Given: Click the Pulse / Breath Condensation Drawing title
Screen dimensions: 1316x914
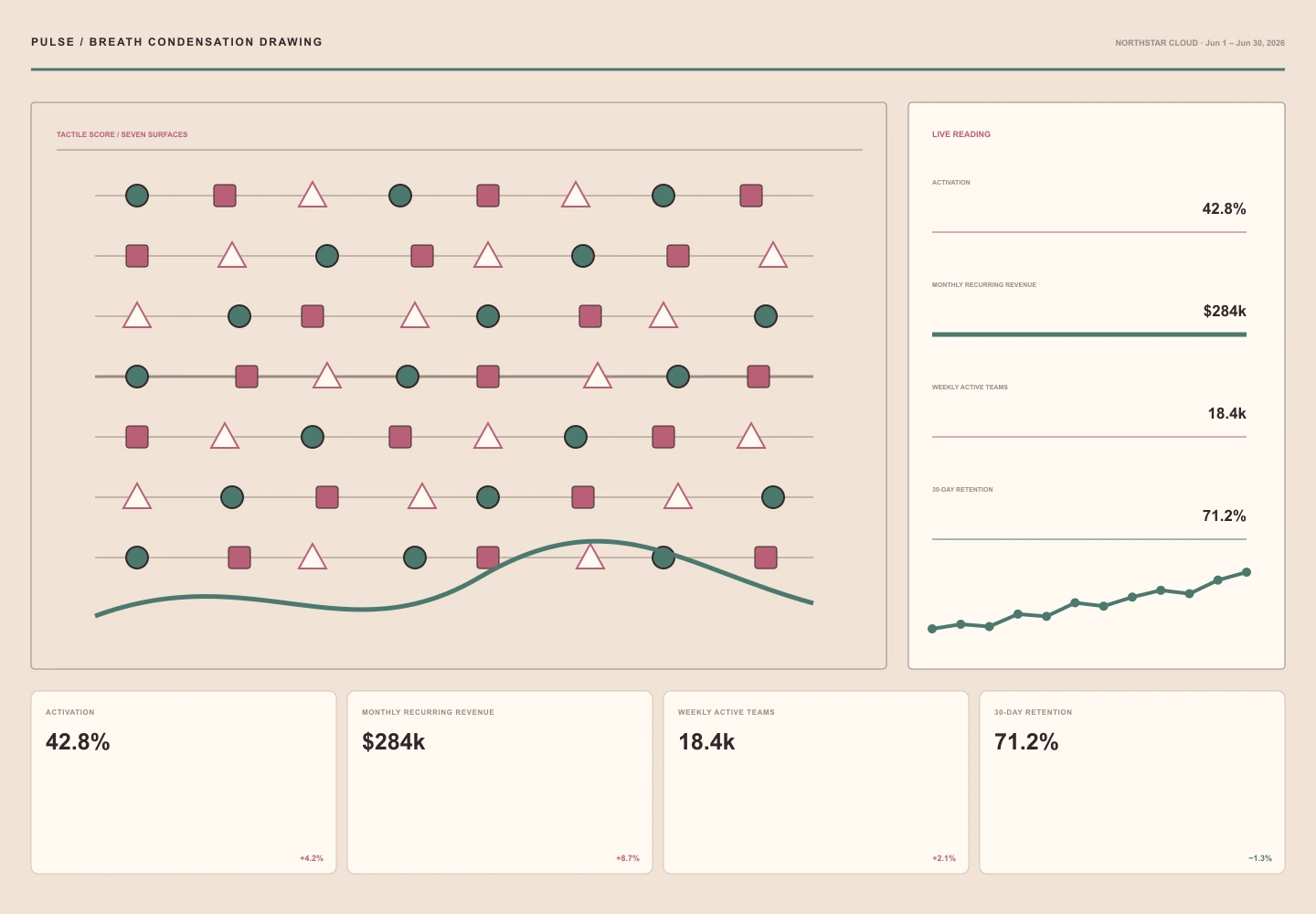Looking at the screenshot, I should pyautogui.click(x=176, y=42).
